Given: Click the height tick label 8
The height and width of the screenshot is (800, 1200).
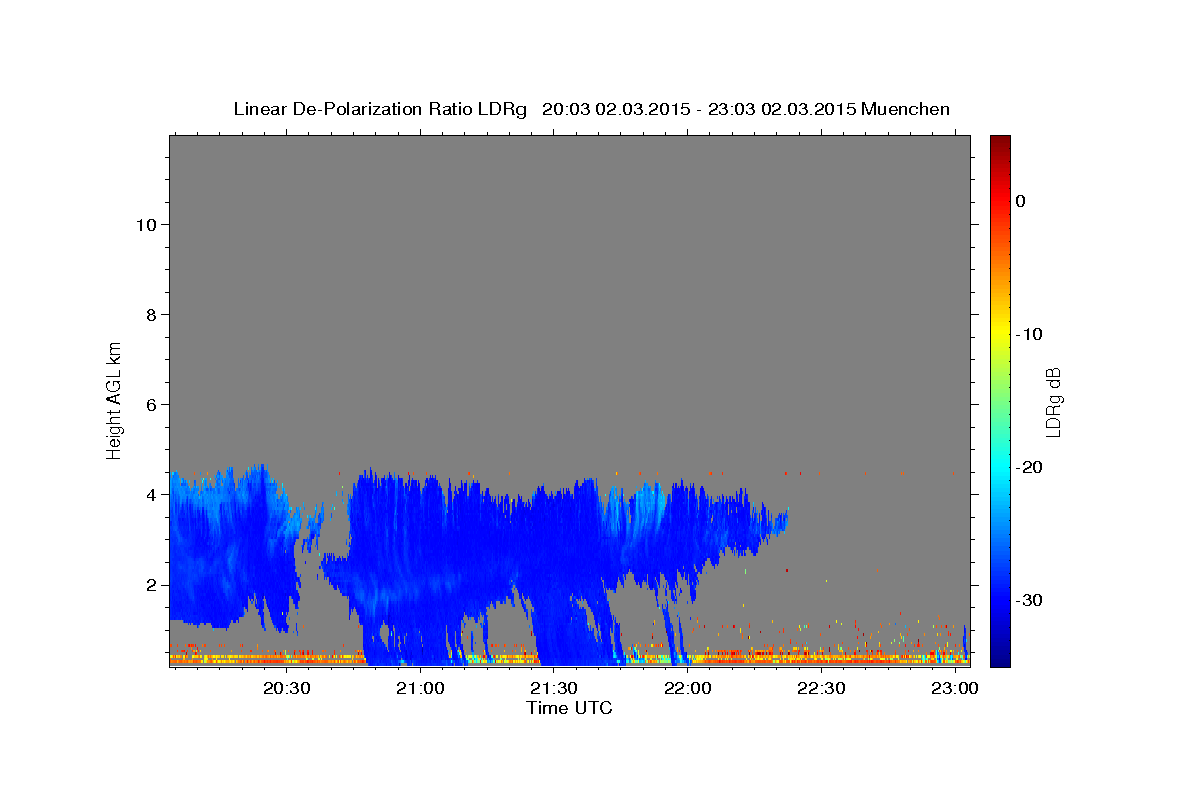Looking at the screenshot, I should tap(149, 314).
